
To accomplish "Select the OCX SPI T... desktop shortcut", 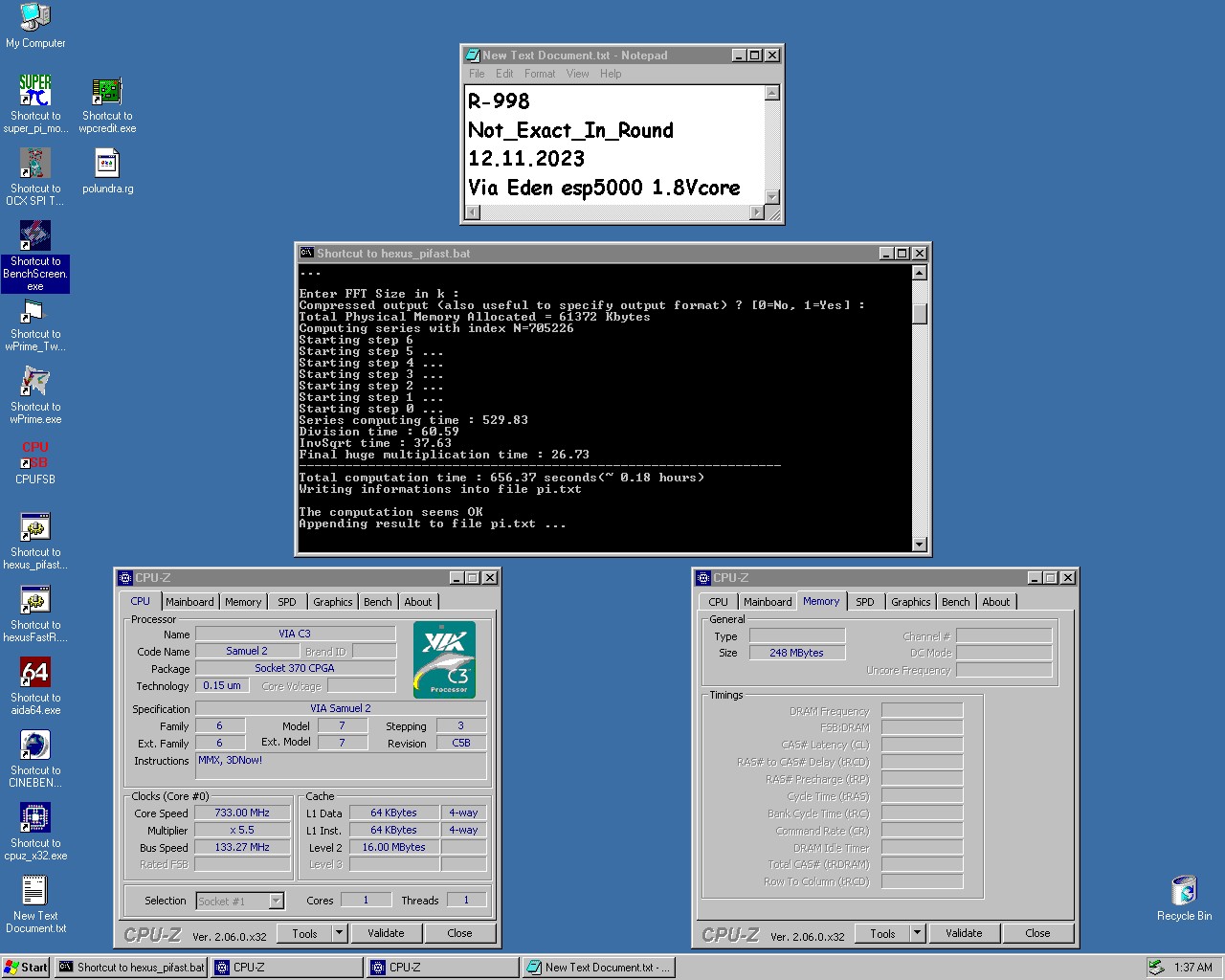I will tap(35, 163).
